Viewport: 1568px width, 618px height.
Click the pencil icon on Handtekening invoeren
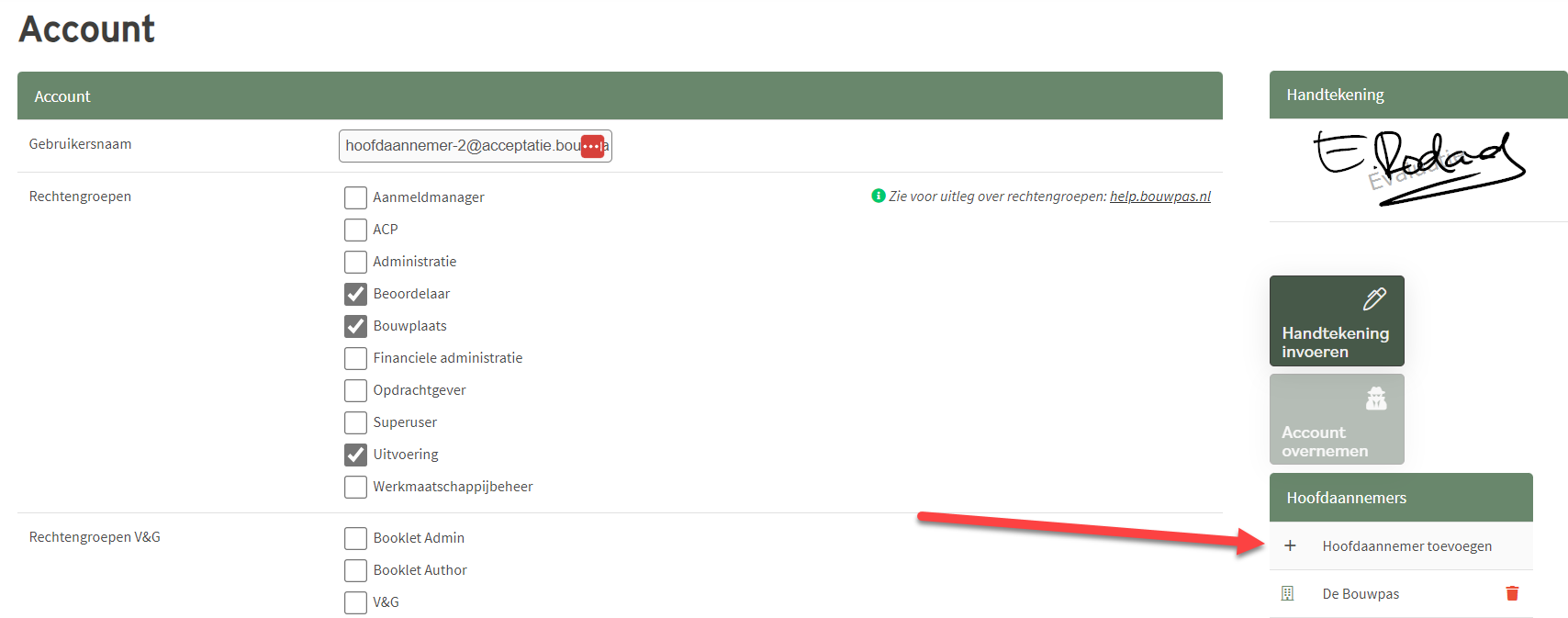point(1374,299)
